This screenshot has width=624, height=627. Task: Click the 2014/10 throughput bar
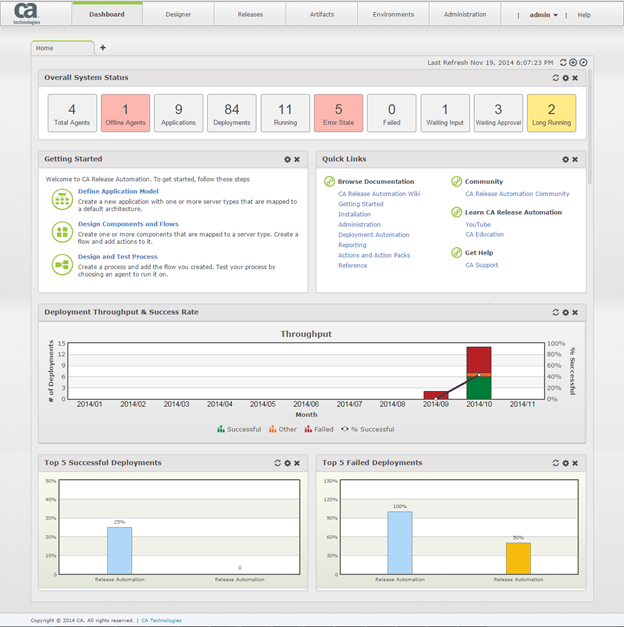coord(478,373)
